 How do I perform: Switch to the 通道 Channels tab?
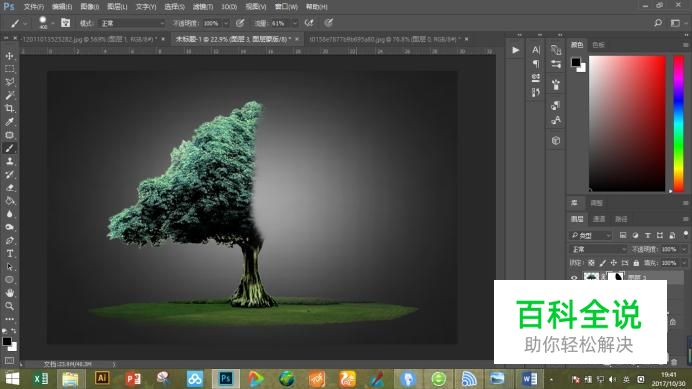pos(599,219)
